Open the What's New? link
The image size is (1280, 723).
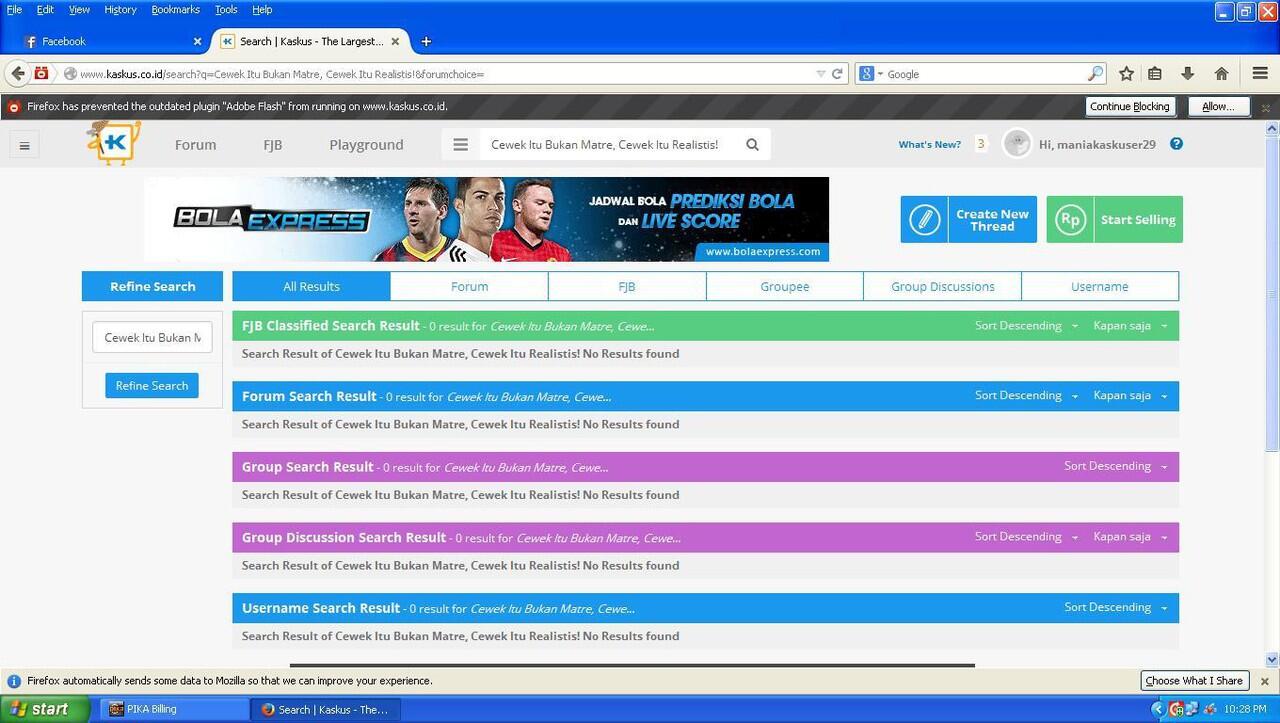pyautogui.click(x=929, y=144)
